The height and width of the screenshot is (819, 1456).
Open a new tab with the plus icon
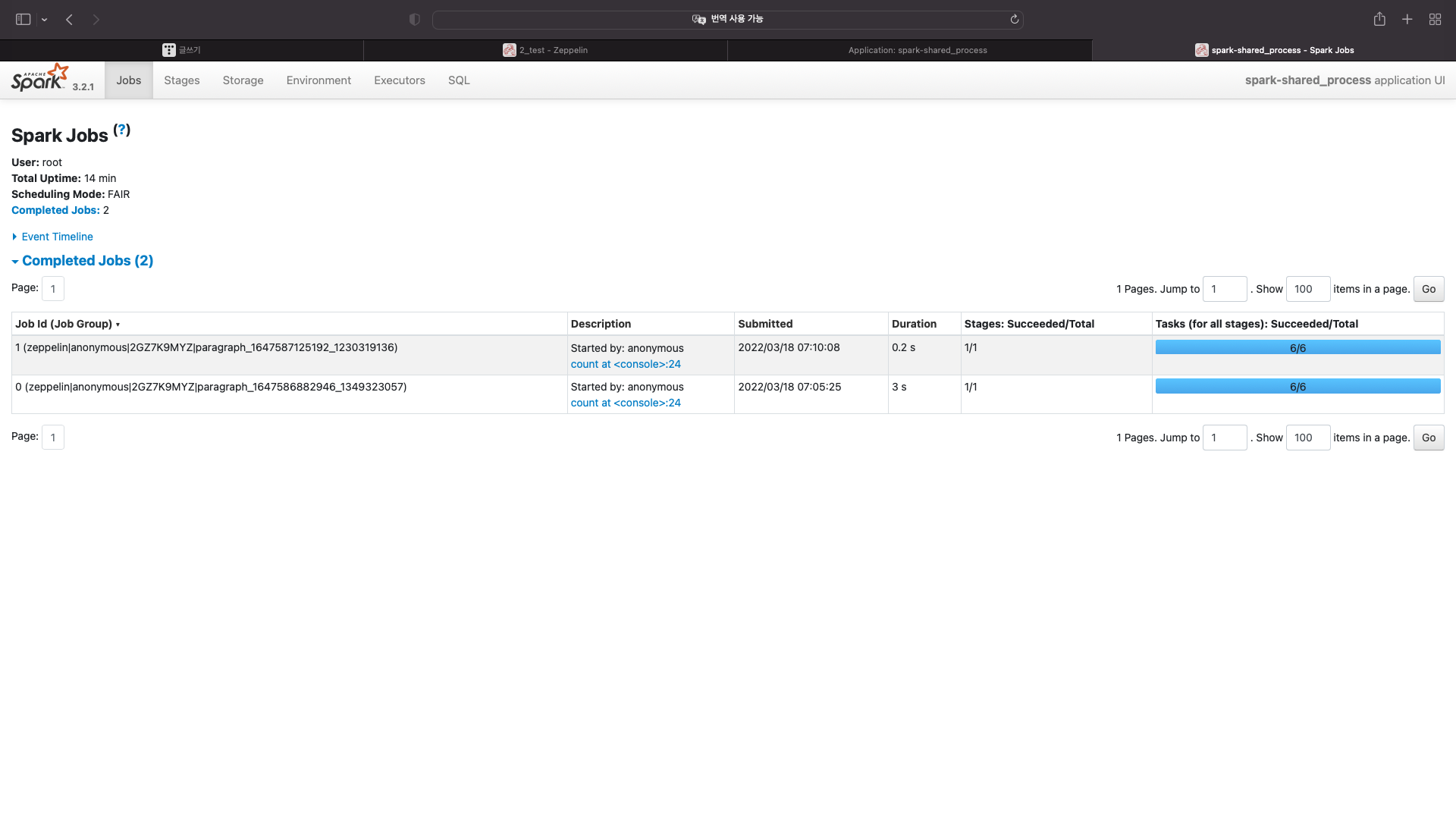[1407, 20]
